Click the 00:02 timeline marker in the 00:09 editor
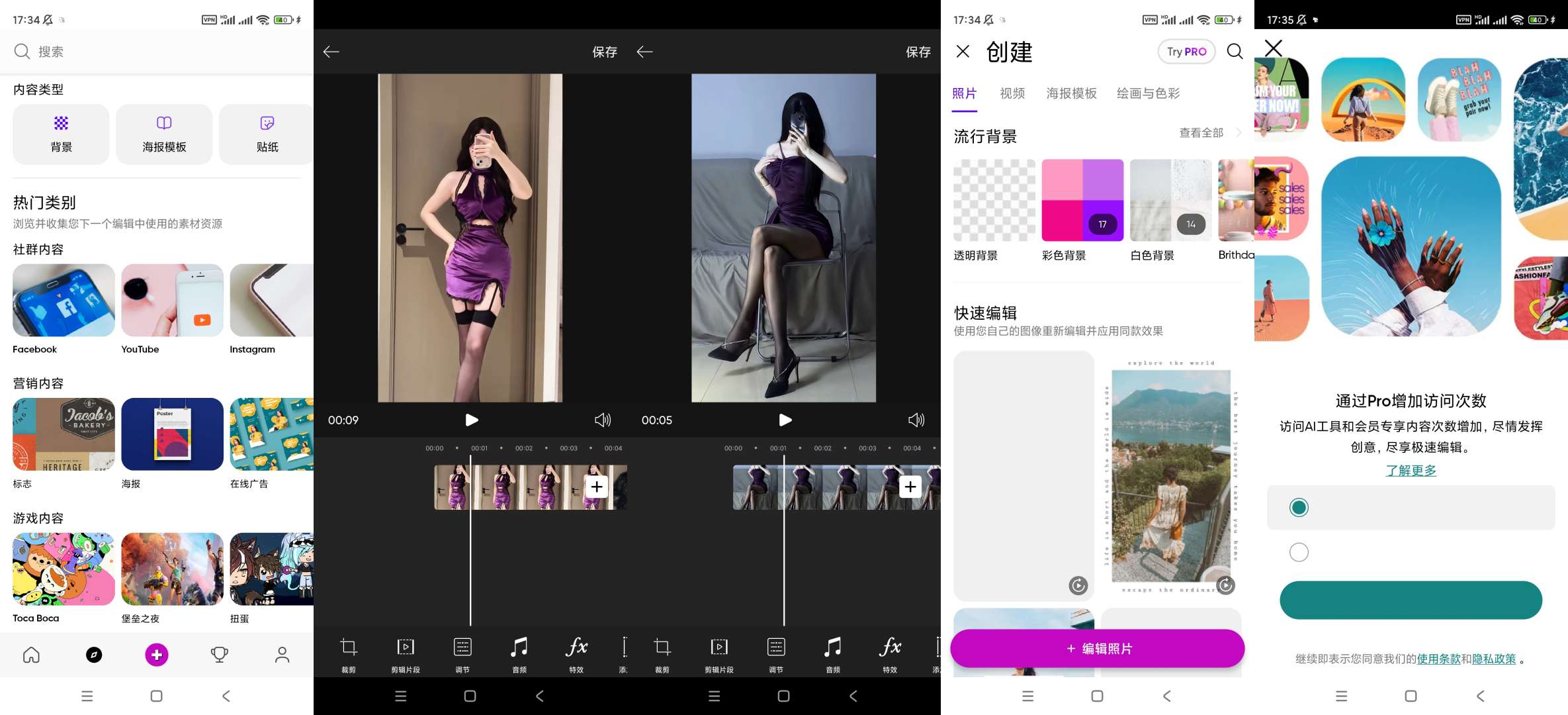Image resolution: width=1568 pixels, height=715 pixels. pyautogui.click(x=524, y=448)
